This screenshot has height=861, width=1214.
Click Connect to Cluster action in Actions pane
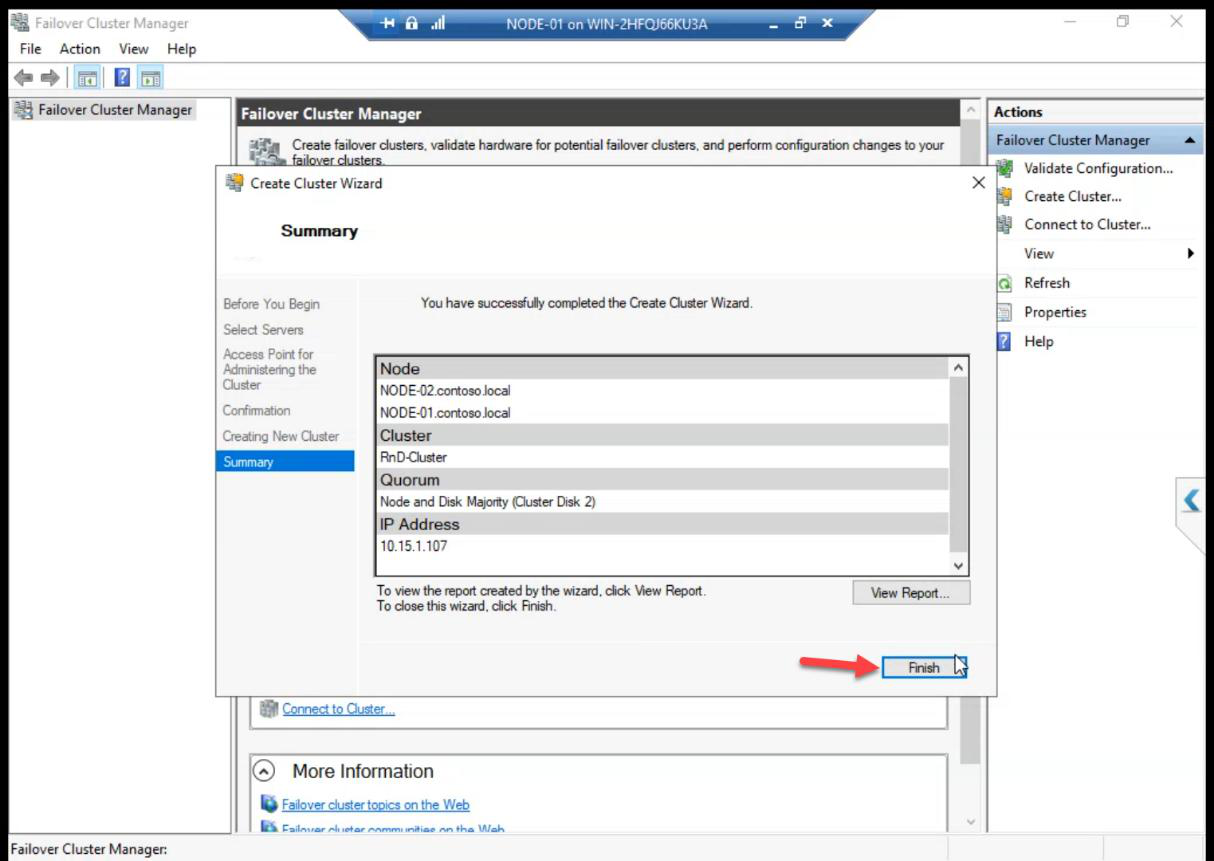(1088, 225)
